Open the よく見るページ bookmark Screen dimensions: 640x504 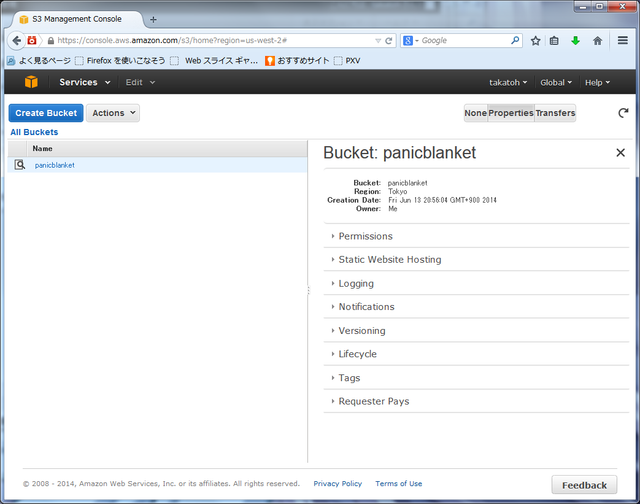pyautogui.click(x=39, y=60)
